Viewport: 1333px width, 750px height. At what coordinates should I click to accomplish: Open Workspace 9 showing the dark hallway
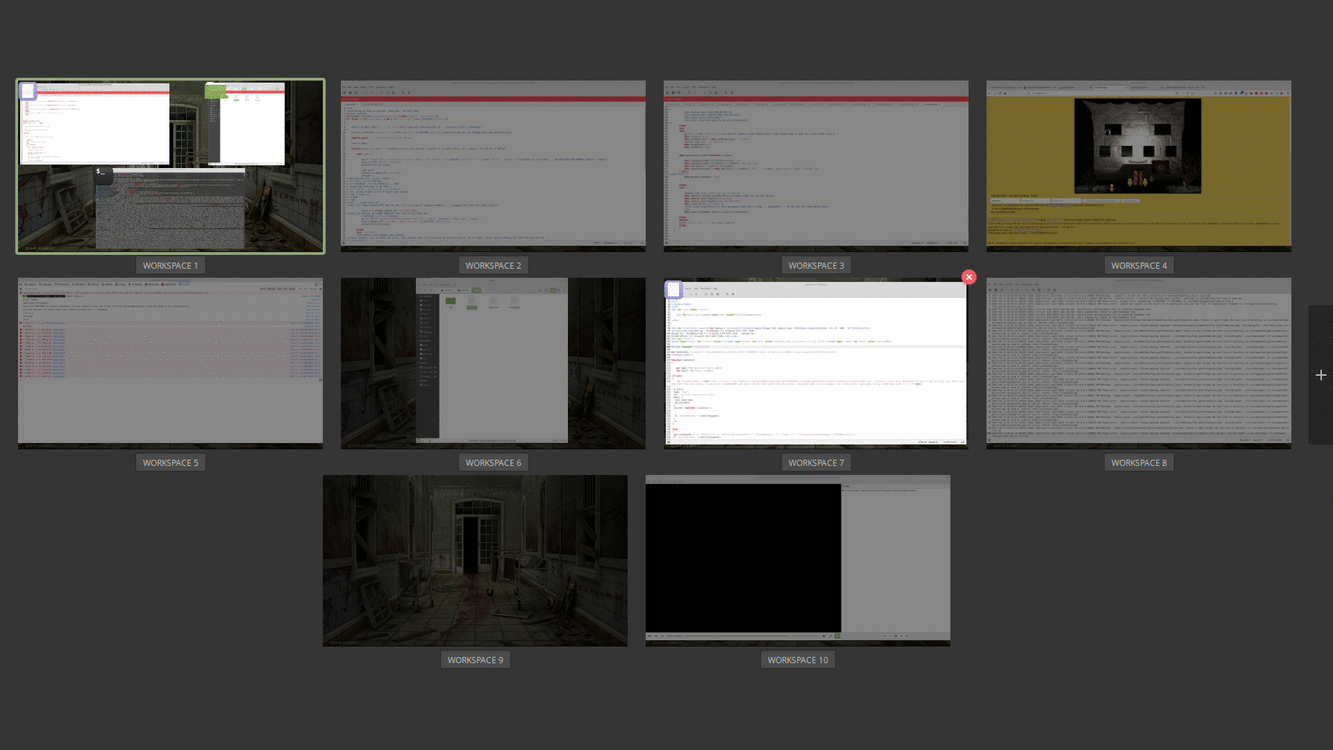point(475,560)
